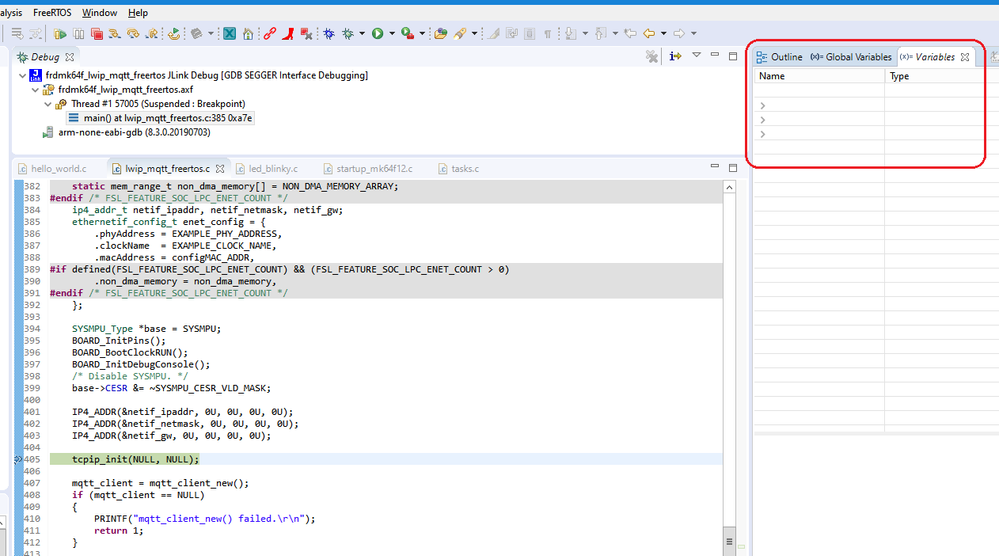Click the green Run play icon

(378, 34)
